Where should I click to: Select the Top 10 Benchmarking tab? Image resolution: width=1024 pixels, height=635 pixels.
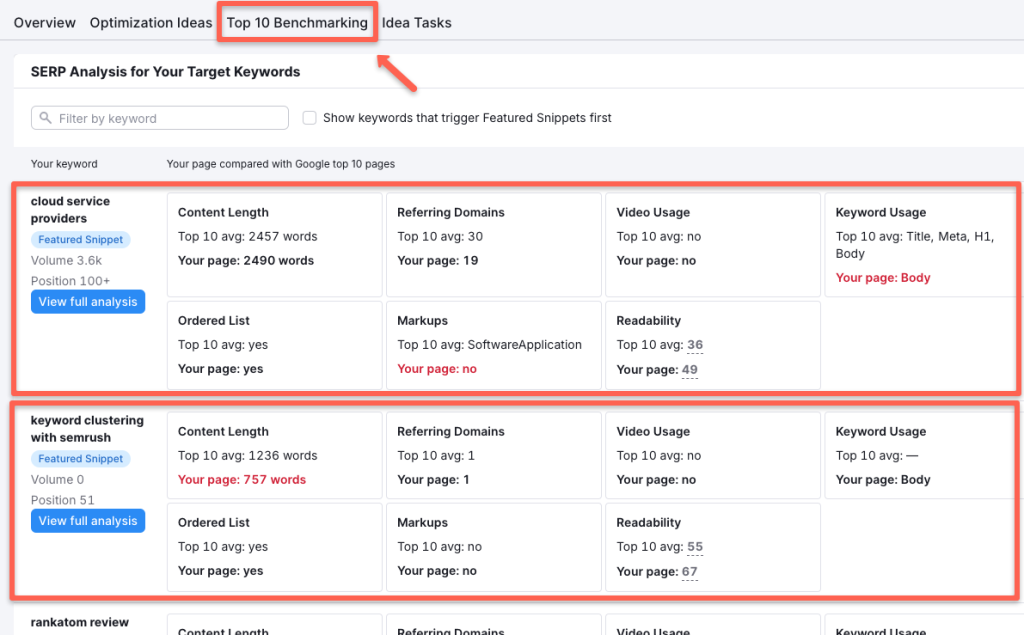(297, 22)
